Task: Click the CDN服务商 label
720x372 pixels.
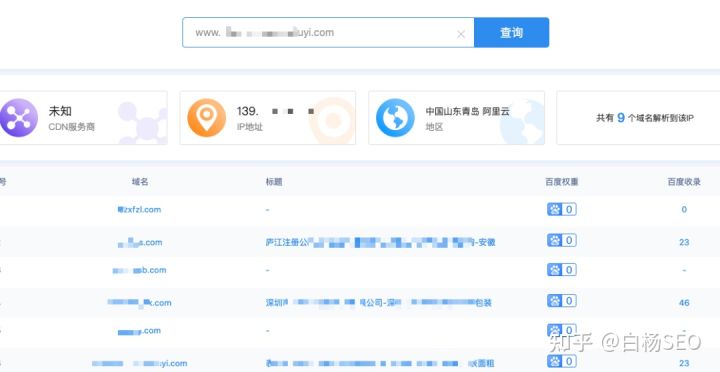Action: [72, 127]
